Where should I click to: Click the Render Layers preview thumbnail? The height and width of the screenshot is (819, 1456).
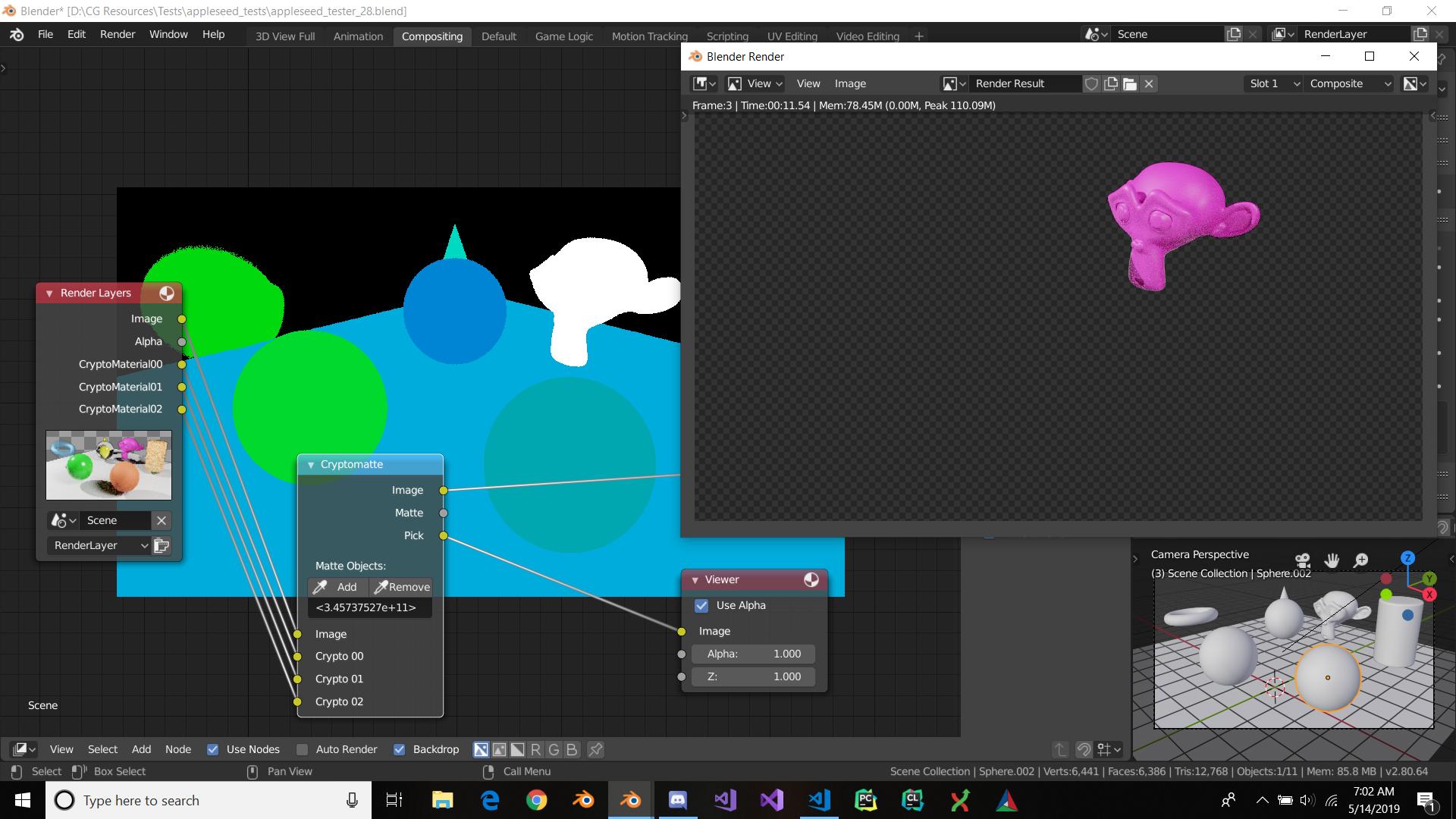tap(108, 466)
